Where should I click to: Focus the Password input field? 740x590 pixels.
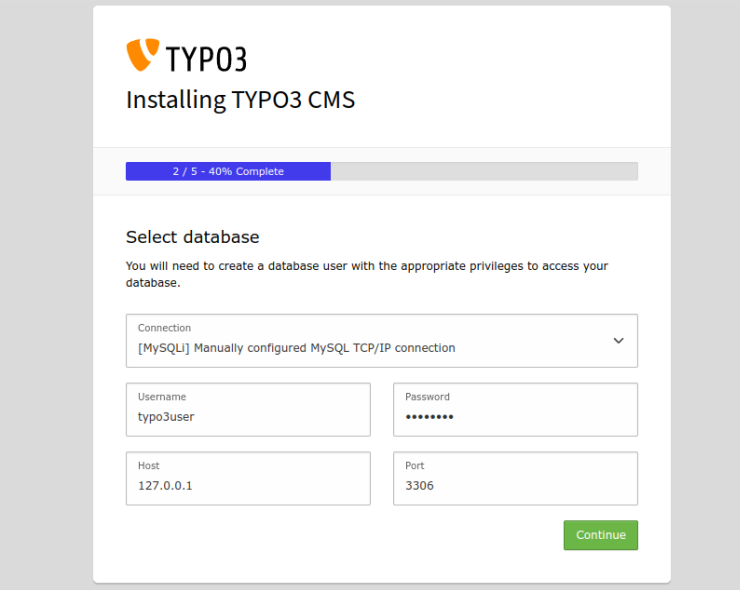tap(515, 417)
